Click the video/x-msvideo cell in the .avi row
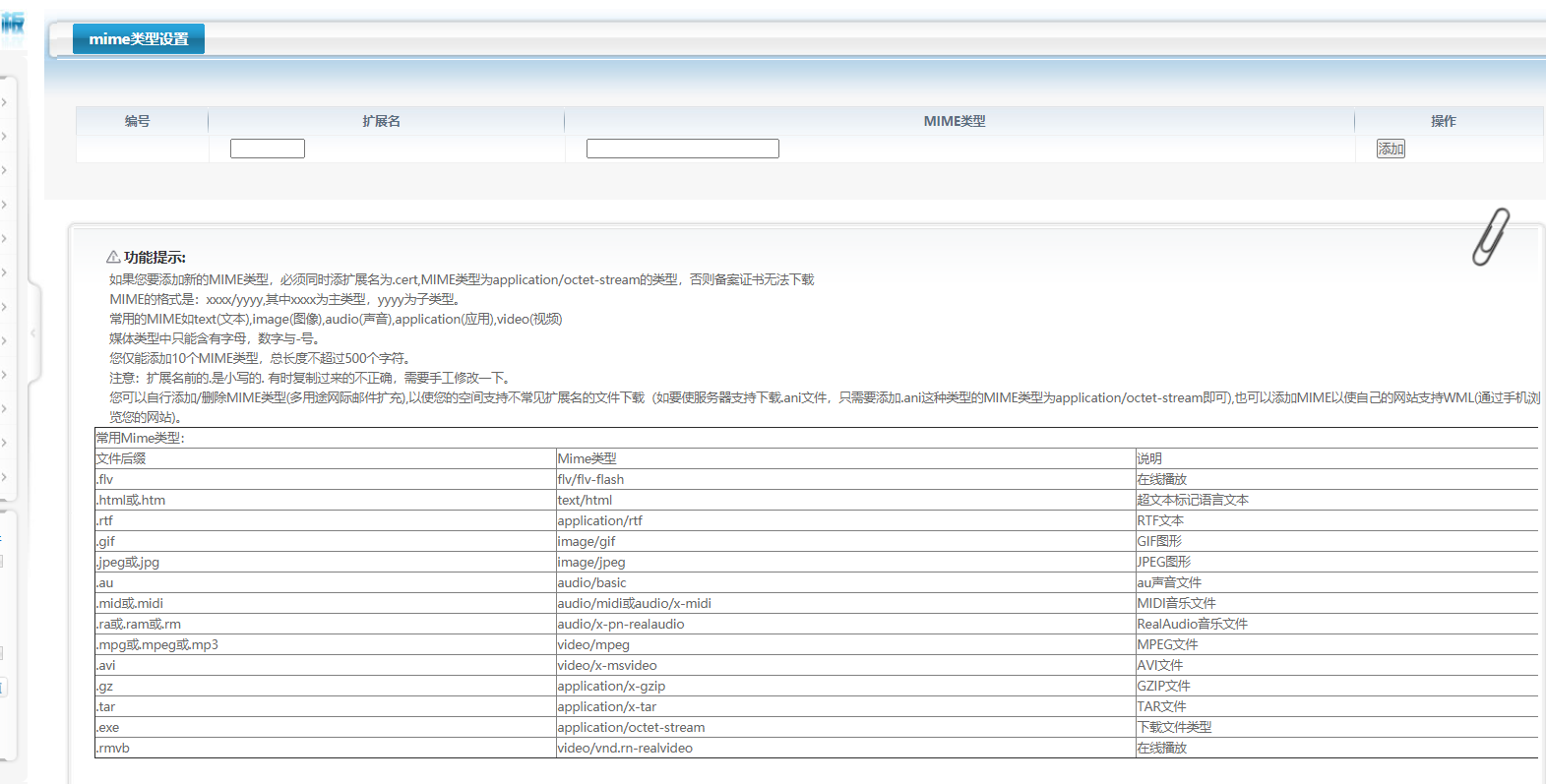1546x784 pixels. 607,665
